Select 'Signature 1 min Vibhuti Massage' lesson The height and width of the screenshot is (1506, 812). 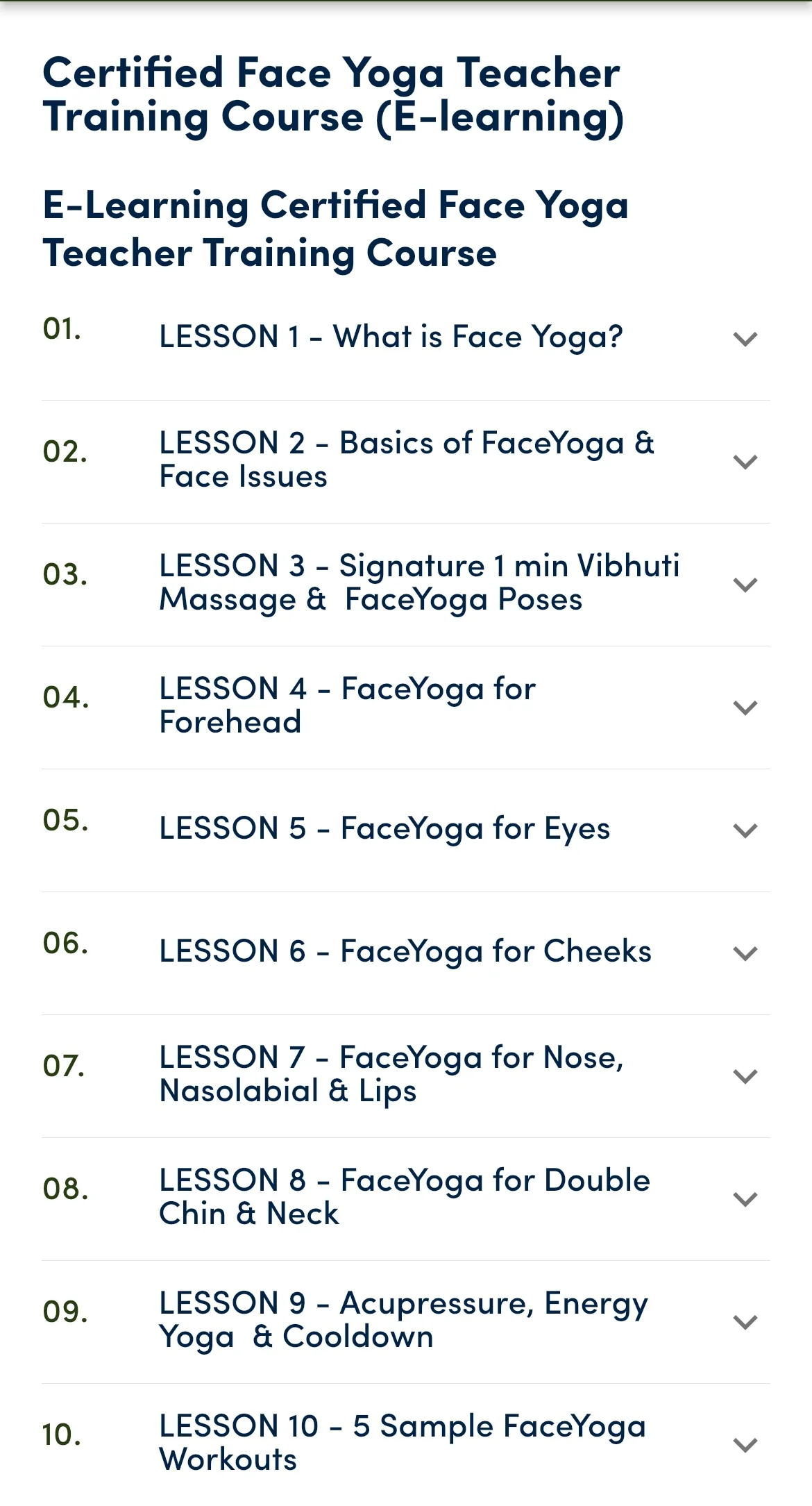pyautogui.click(x=419, y=583)
